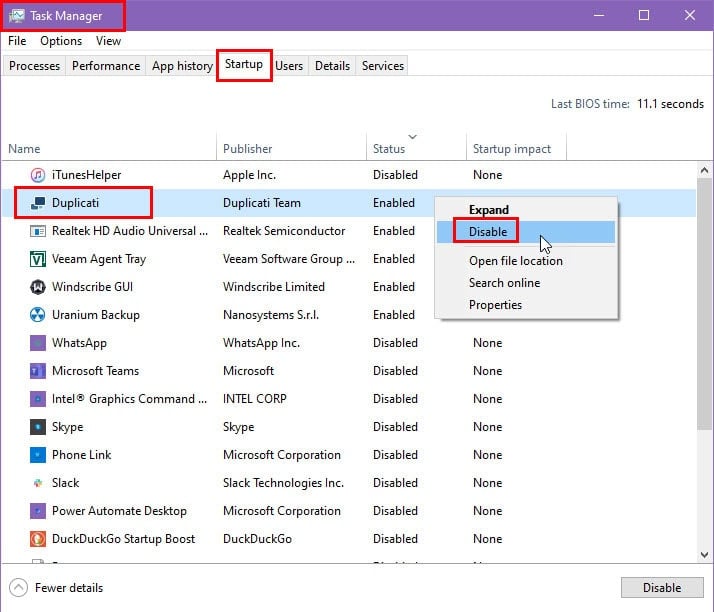Click the Disable button at bottom right

click(662, 587)
